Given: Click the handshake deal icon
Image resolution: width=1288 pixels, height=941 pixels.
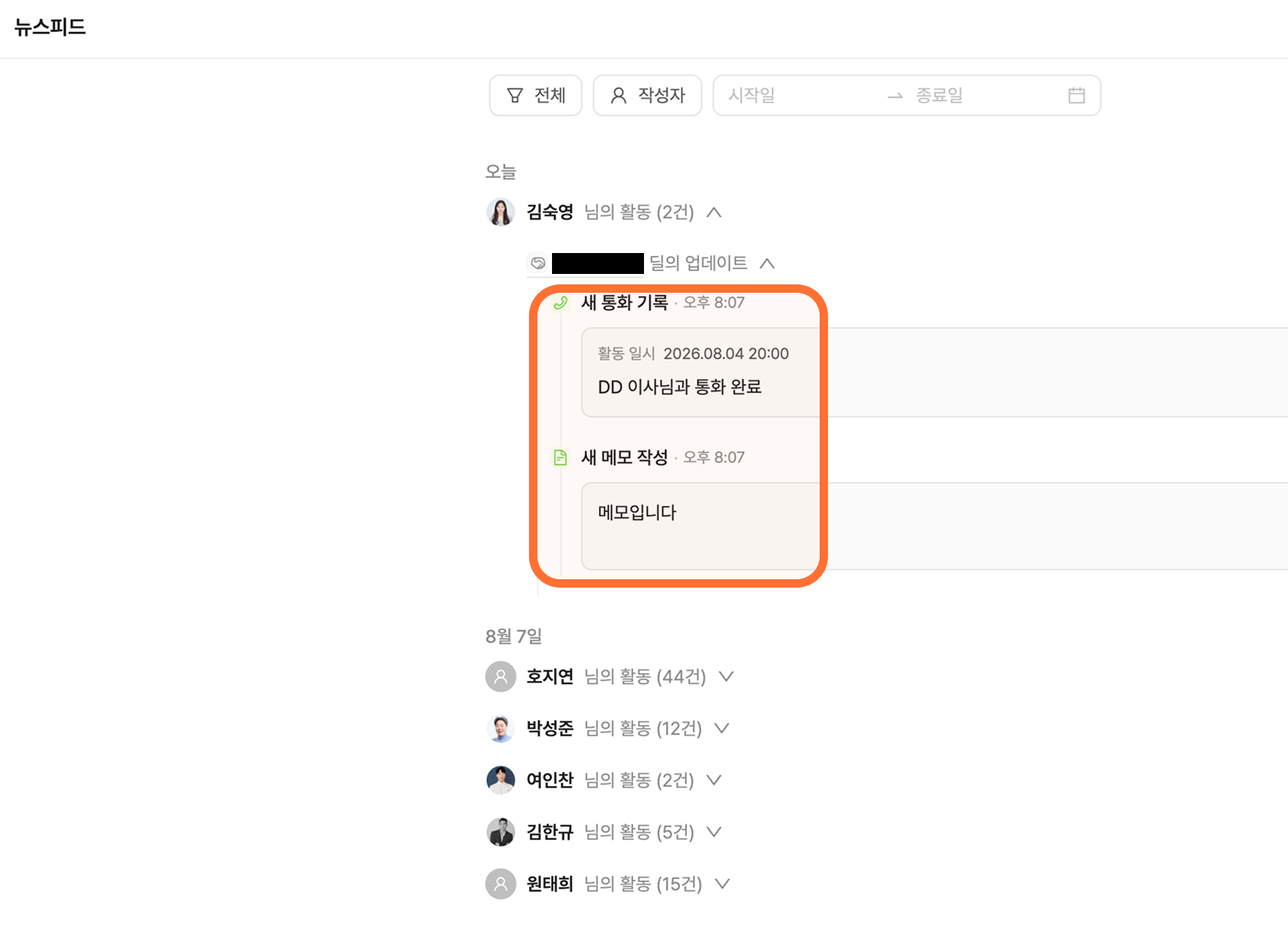Looking at the screenshot, I should [538, 263].
